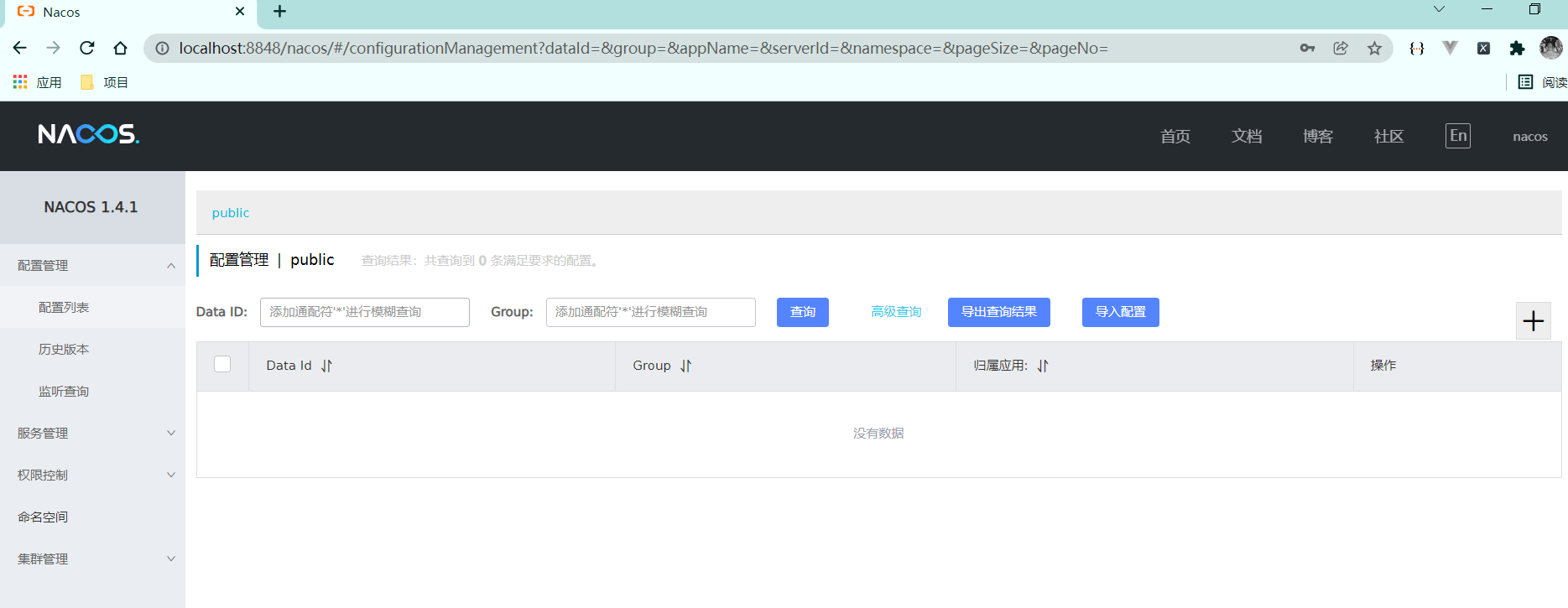Sort the table by Data Id
This screenshot has width=1568, height=608.
(x=326, y=366)
